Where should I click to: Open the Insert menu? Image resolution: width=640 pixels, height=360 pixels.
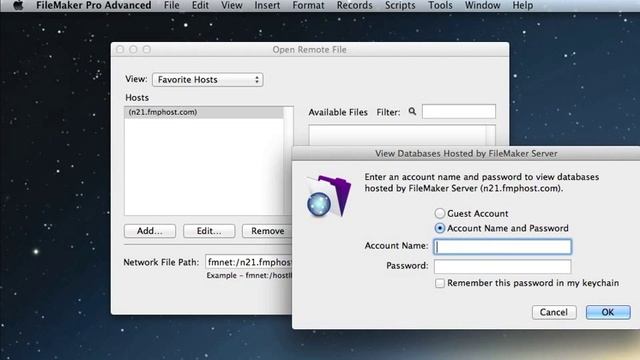click(267, 5)
